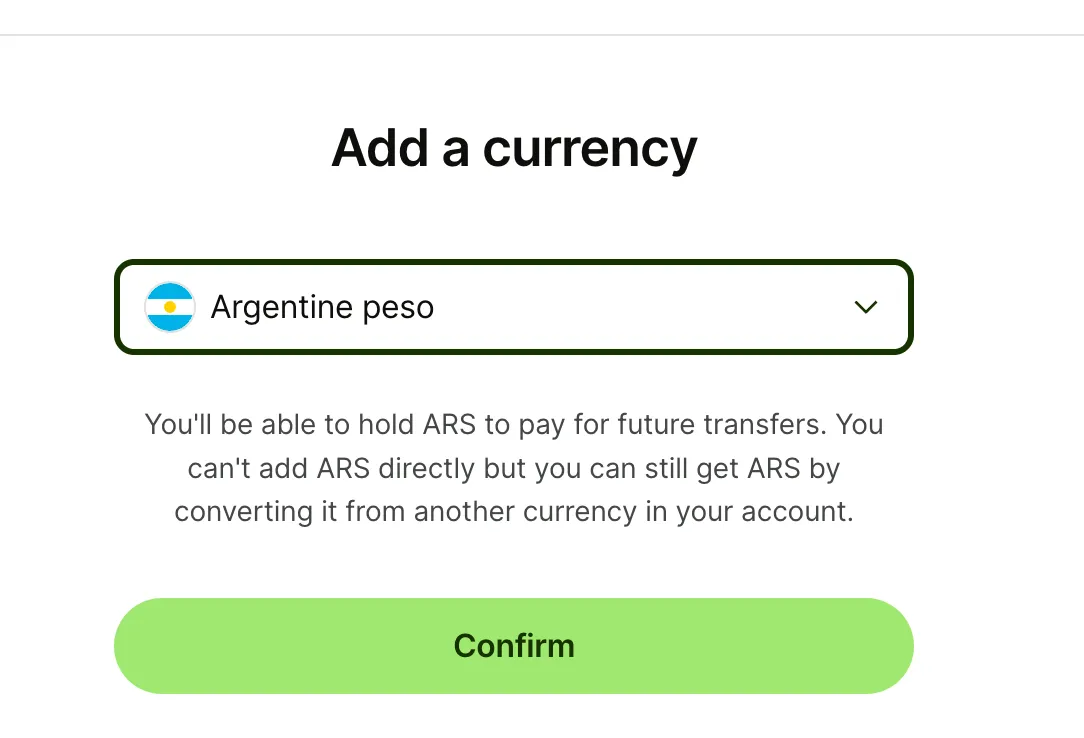Click the chevron arrow in currency selector
This screenshot has height=738, width=1084.
click(866, 307)
